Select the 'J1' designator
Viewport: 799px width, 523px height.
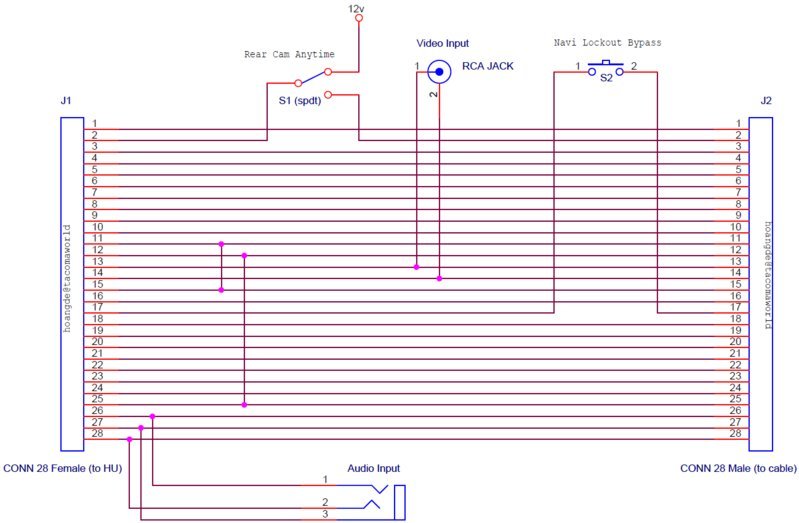coord(66,100)
